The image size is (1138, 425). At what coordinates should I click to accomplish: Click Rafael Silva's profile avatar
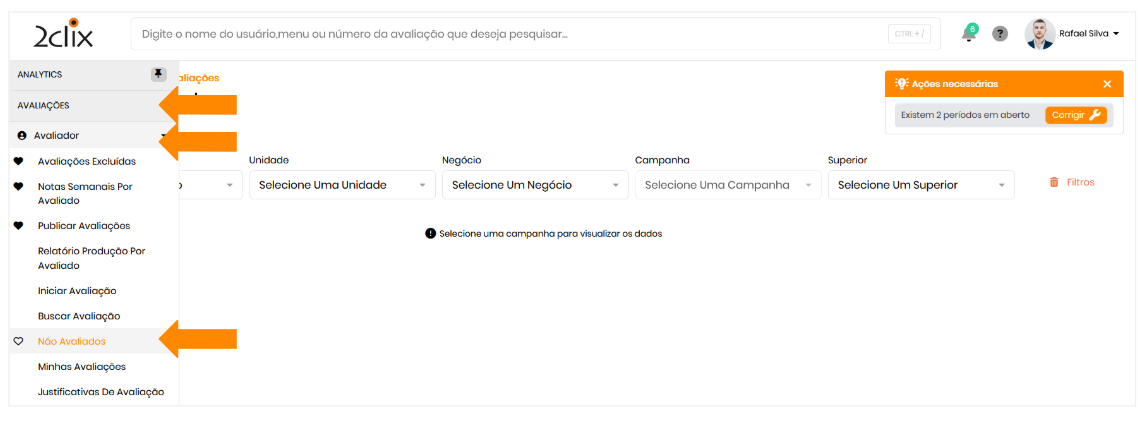[x=1040, y=34]
